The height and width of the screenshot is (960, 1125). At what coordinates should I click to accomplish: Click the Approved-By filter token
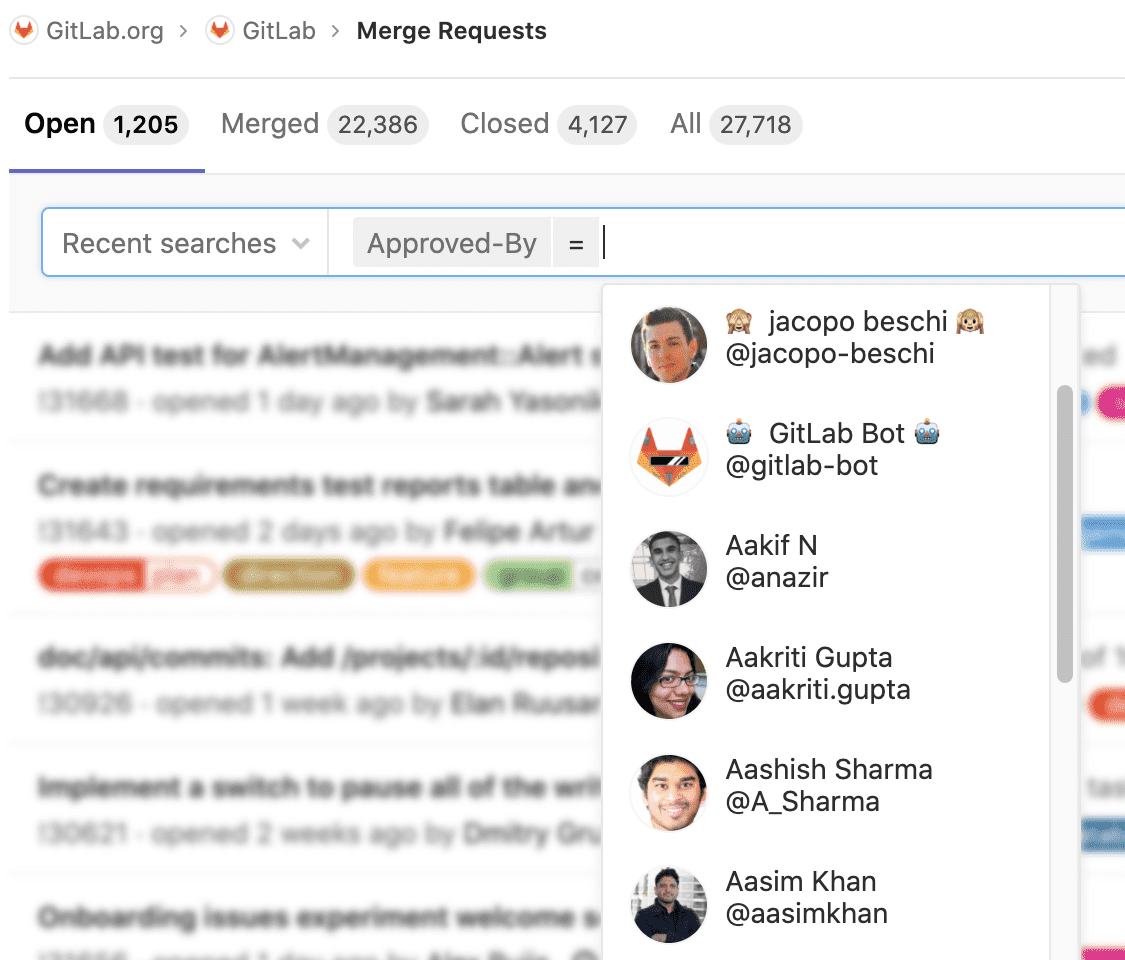pyautogui.click(x=451, y=242)
